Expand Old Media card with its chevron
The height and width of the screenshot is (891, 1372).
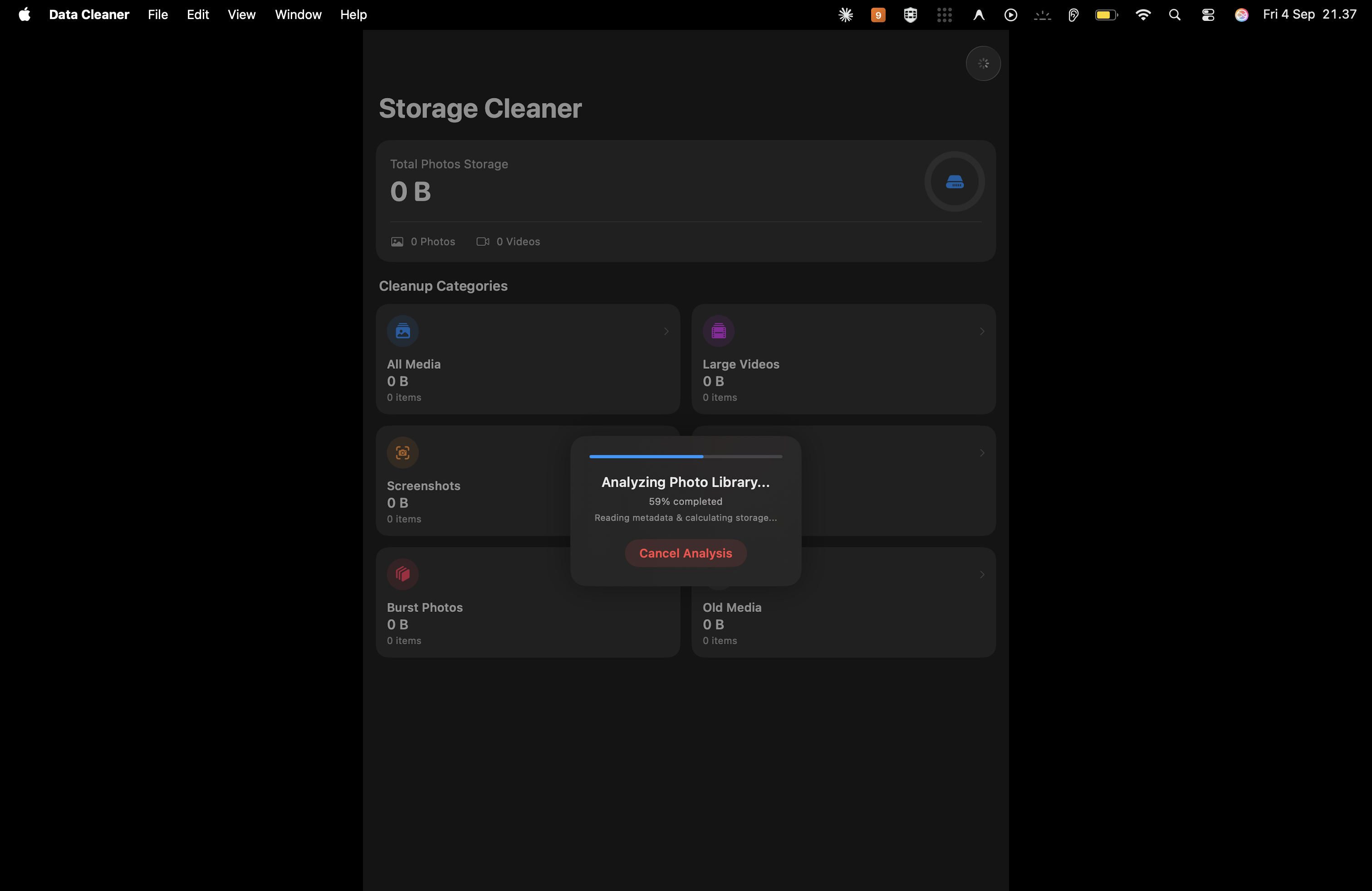(982, 575)
